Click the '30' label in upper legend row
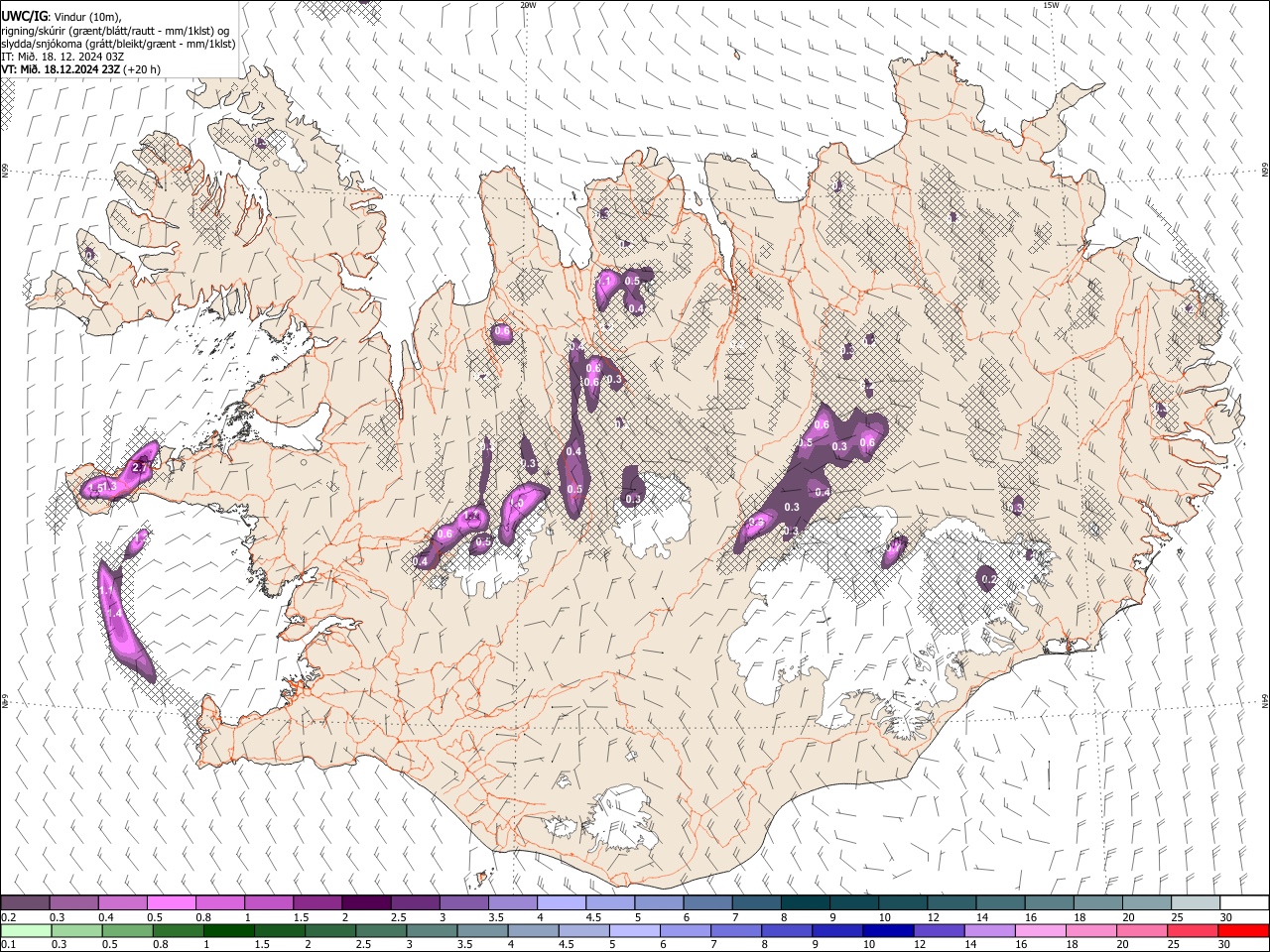The image size is (1270, 952). [x=1226, y=917]
